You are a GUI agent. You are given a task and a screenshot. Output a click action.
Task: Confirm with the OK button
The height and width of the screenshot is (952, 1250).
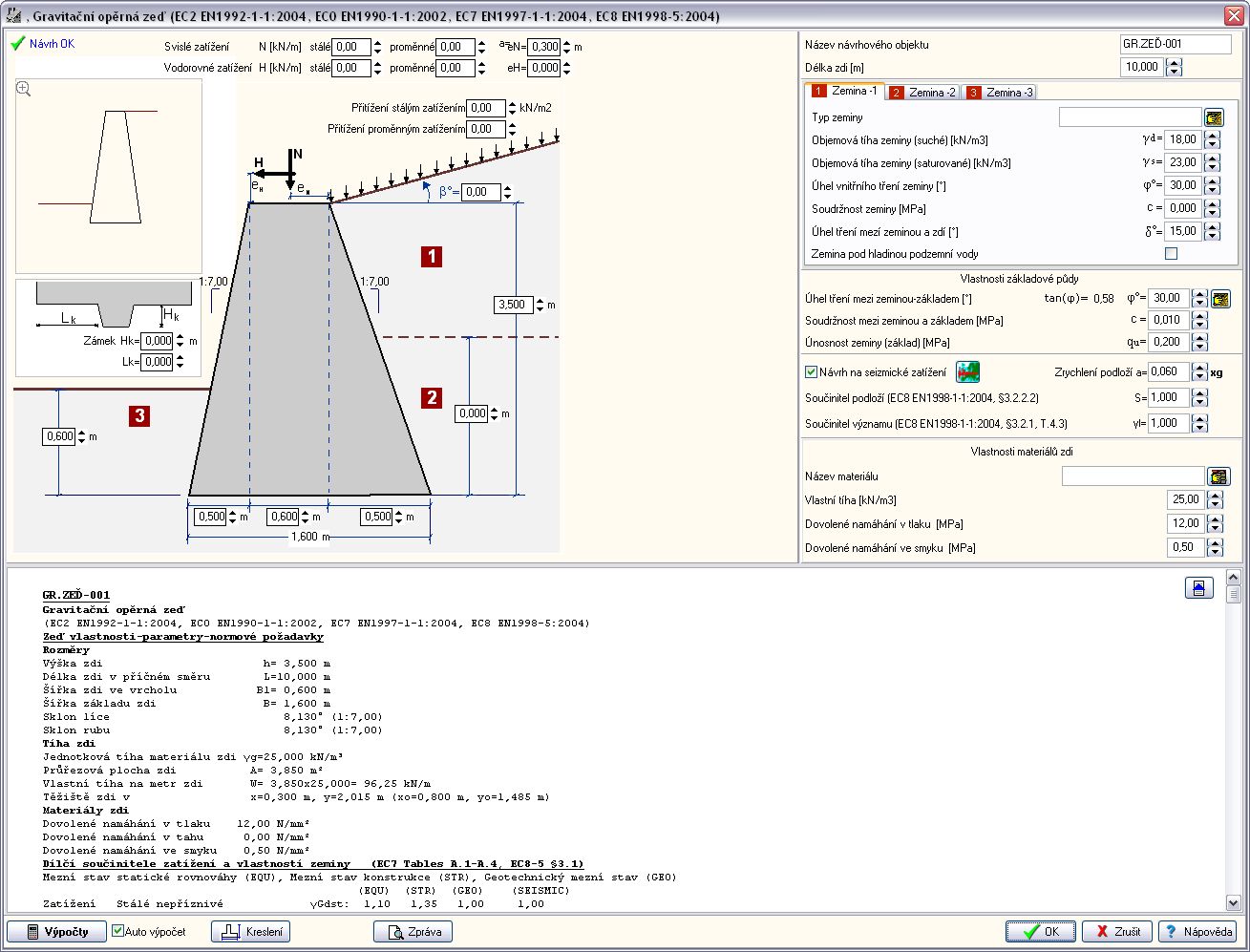point(1041,931)
